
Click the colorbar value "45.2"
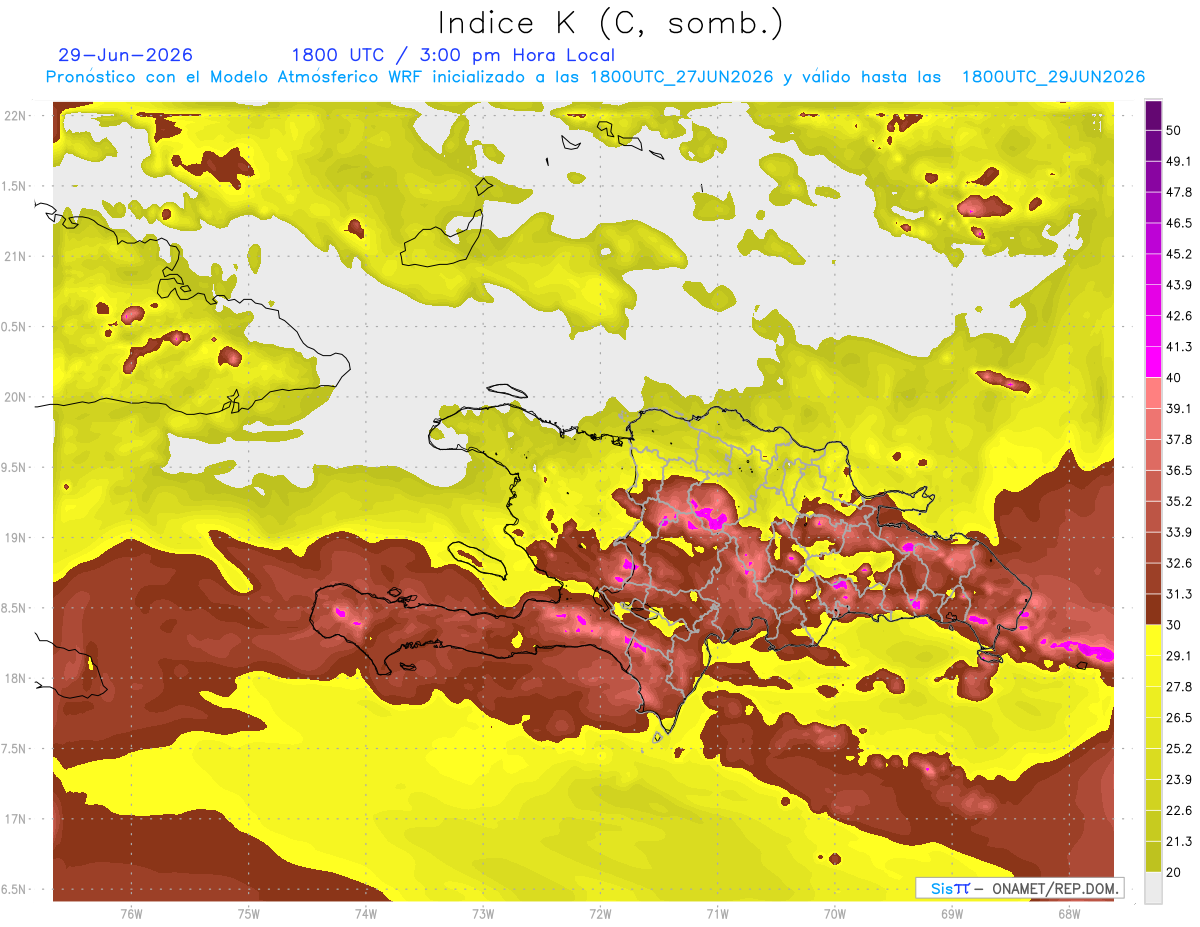1178,254
